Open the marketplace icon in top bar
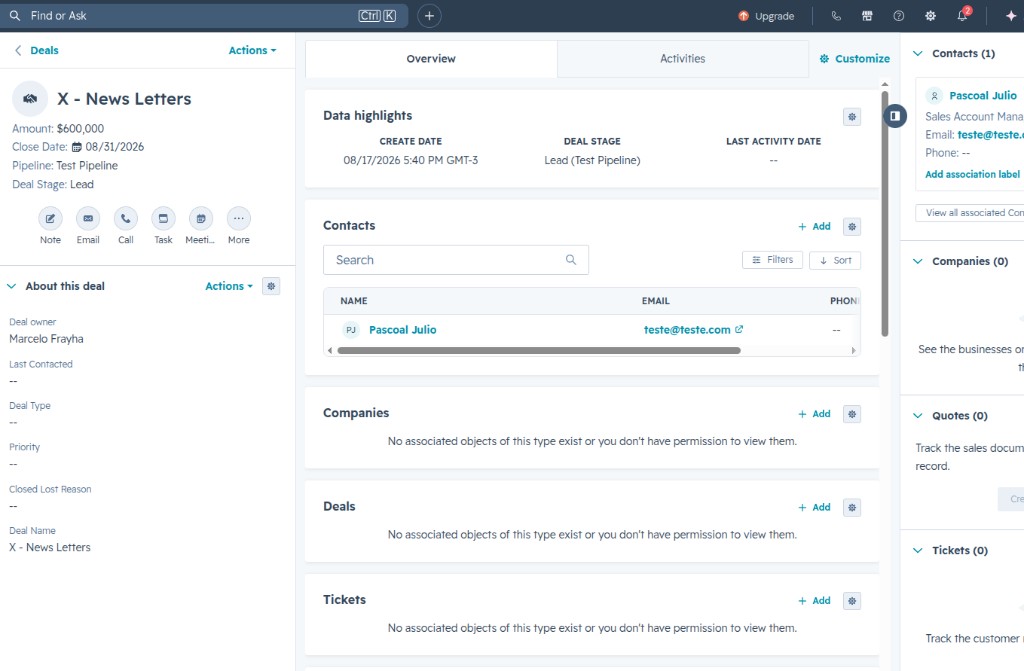1024x671 pixels. 867,16
